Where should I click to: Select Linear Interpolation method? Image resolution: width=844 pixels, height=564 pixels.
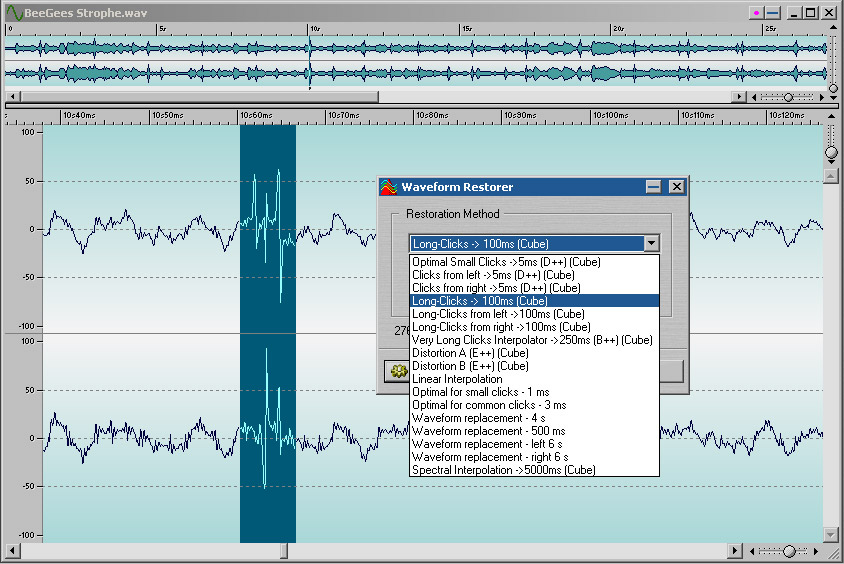click(457, 379)
